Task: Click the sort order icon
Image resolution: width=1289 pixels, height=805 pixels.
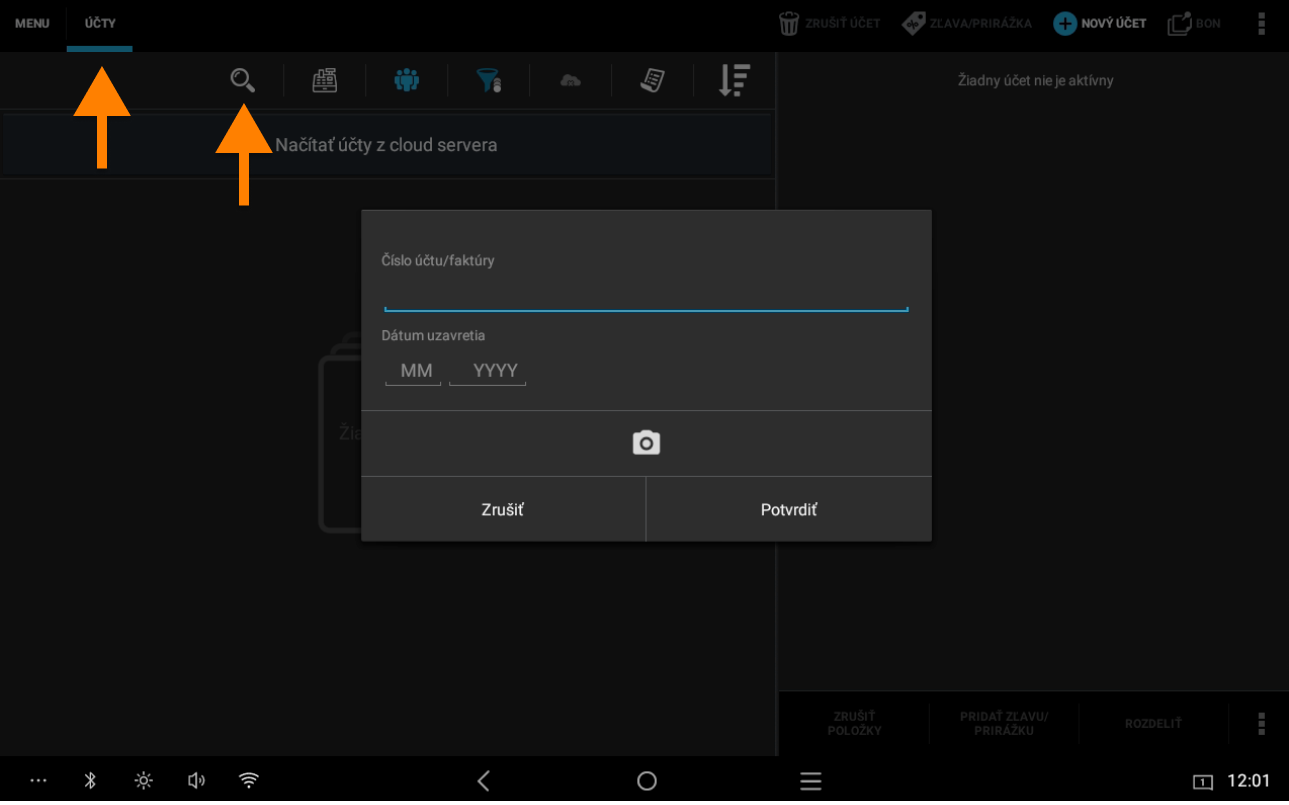Action: point(734,80)
